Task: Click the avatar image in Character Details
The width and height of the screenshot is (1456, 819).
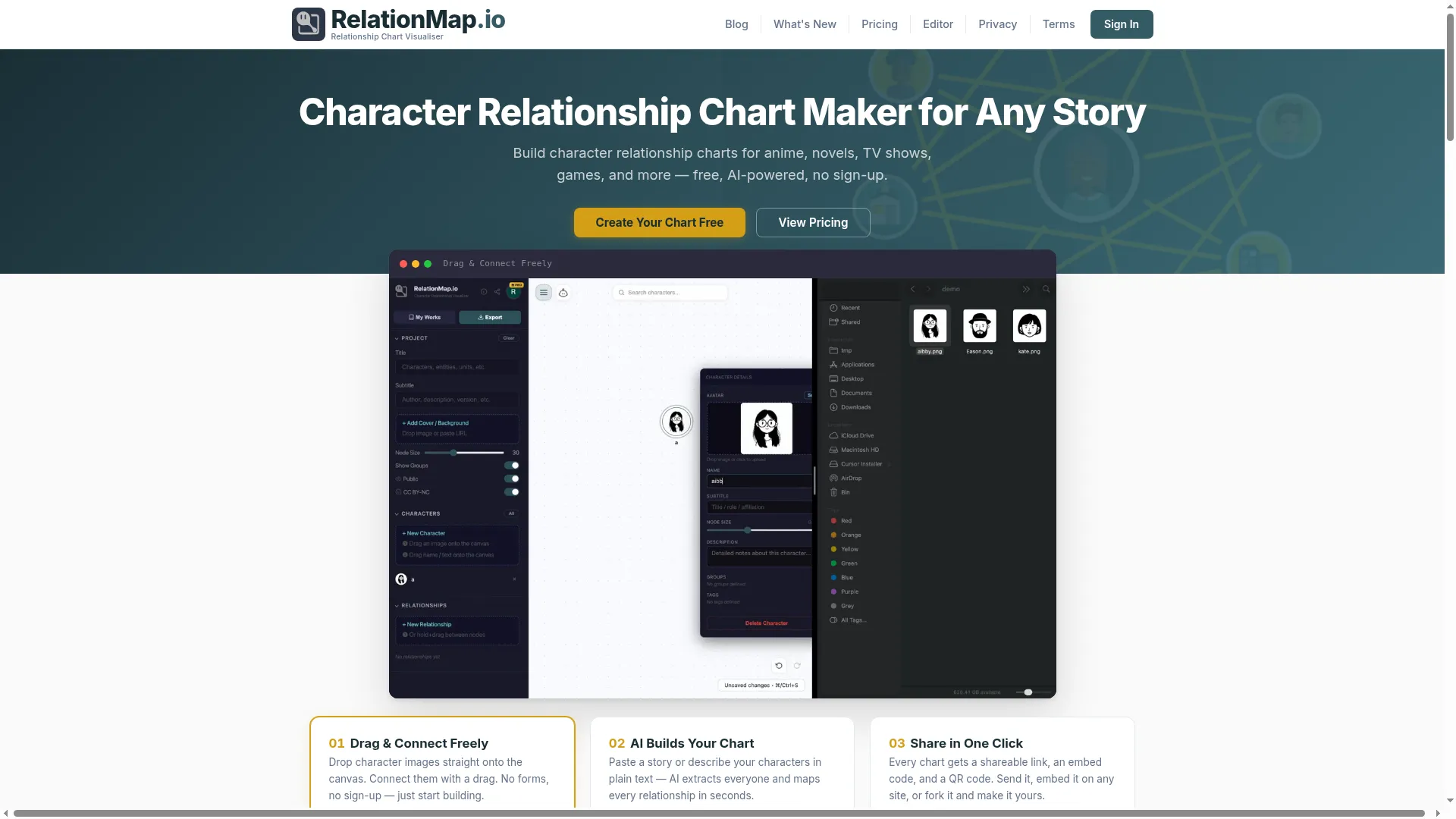Action: coord(767,428)
